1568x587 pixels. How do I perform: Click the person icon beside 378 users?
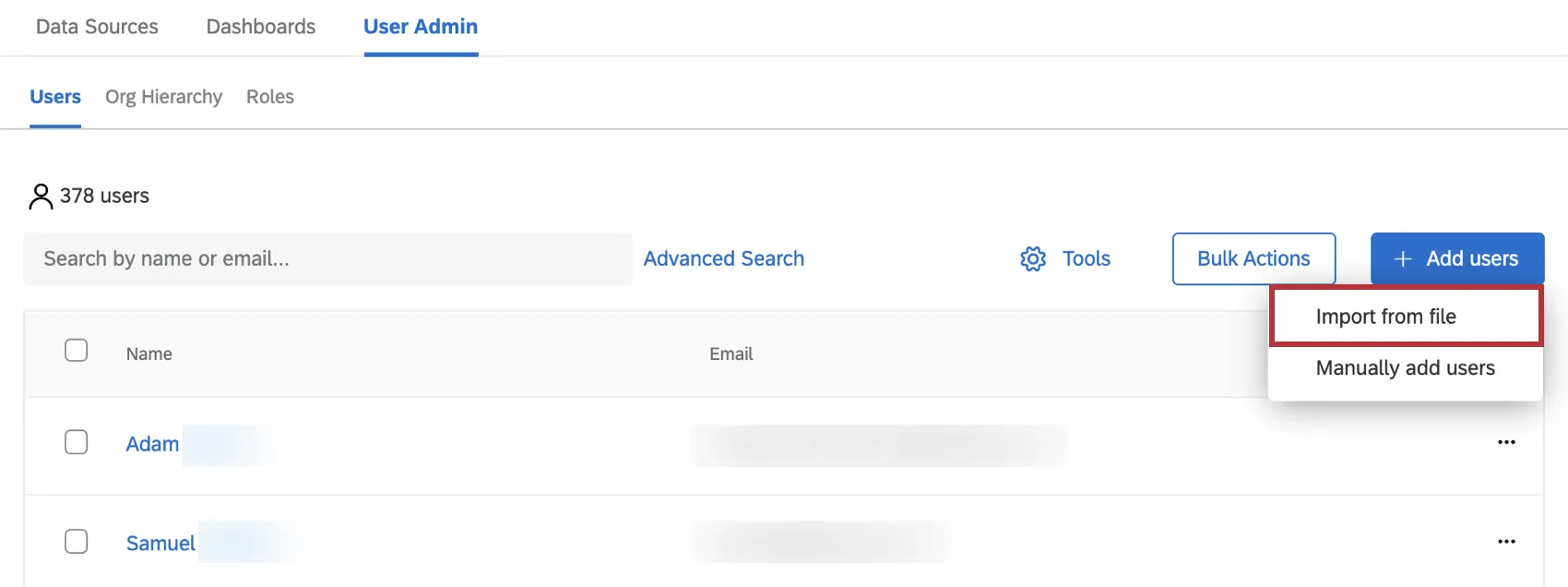click(41, 195)
